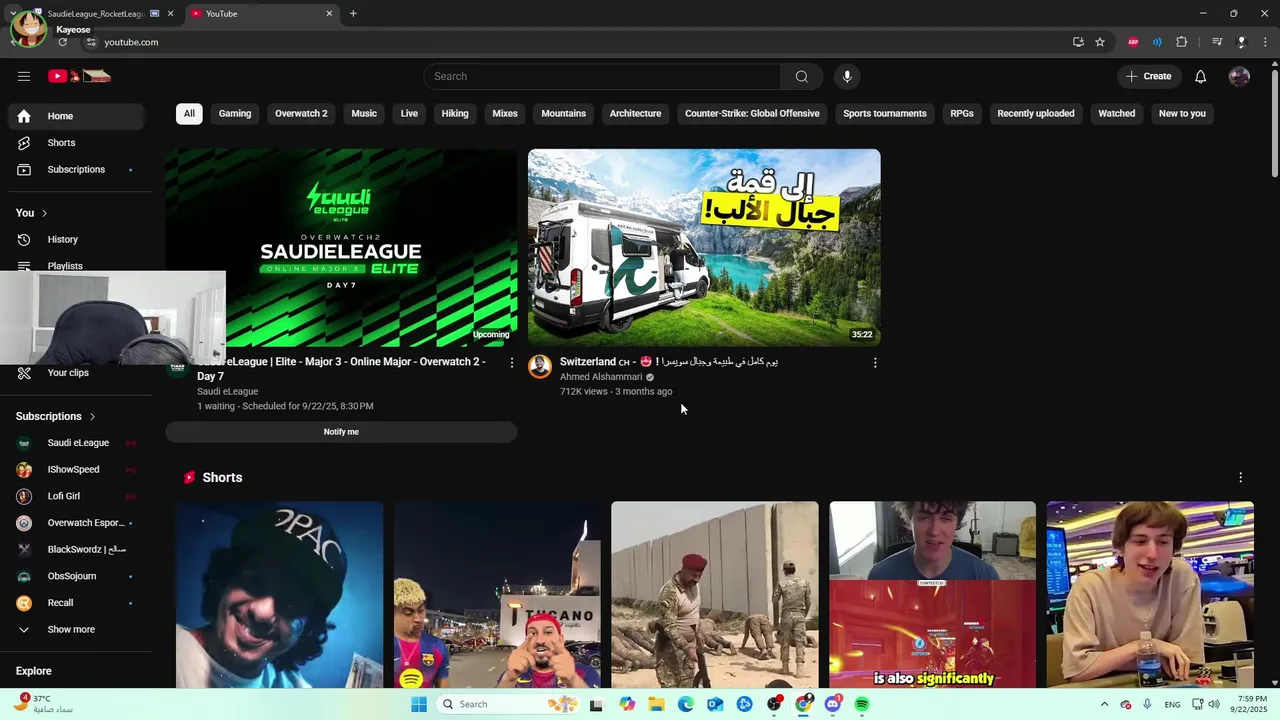Select the Music filter chip
1280x720 pixels.
[x=364, y=114]
